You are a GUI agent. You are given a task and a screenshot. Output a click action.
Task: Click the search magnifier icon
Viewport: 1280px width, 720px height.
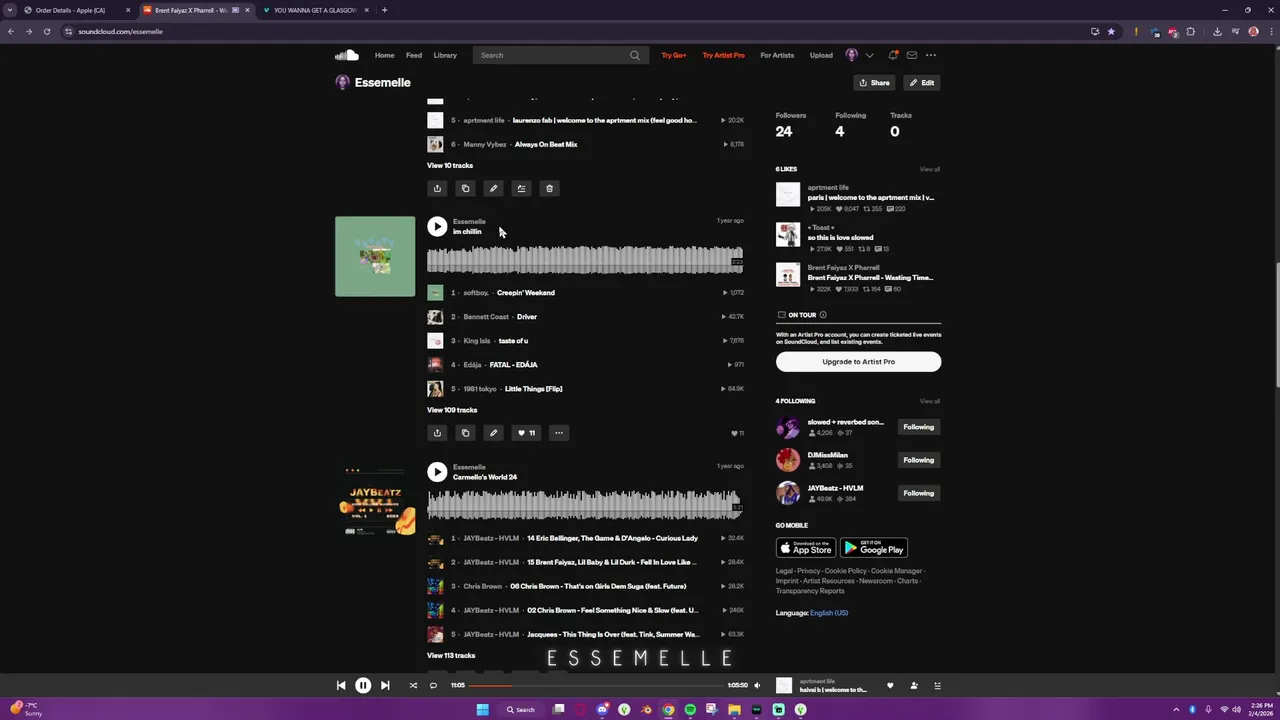coord(634,55)
